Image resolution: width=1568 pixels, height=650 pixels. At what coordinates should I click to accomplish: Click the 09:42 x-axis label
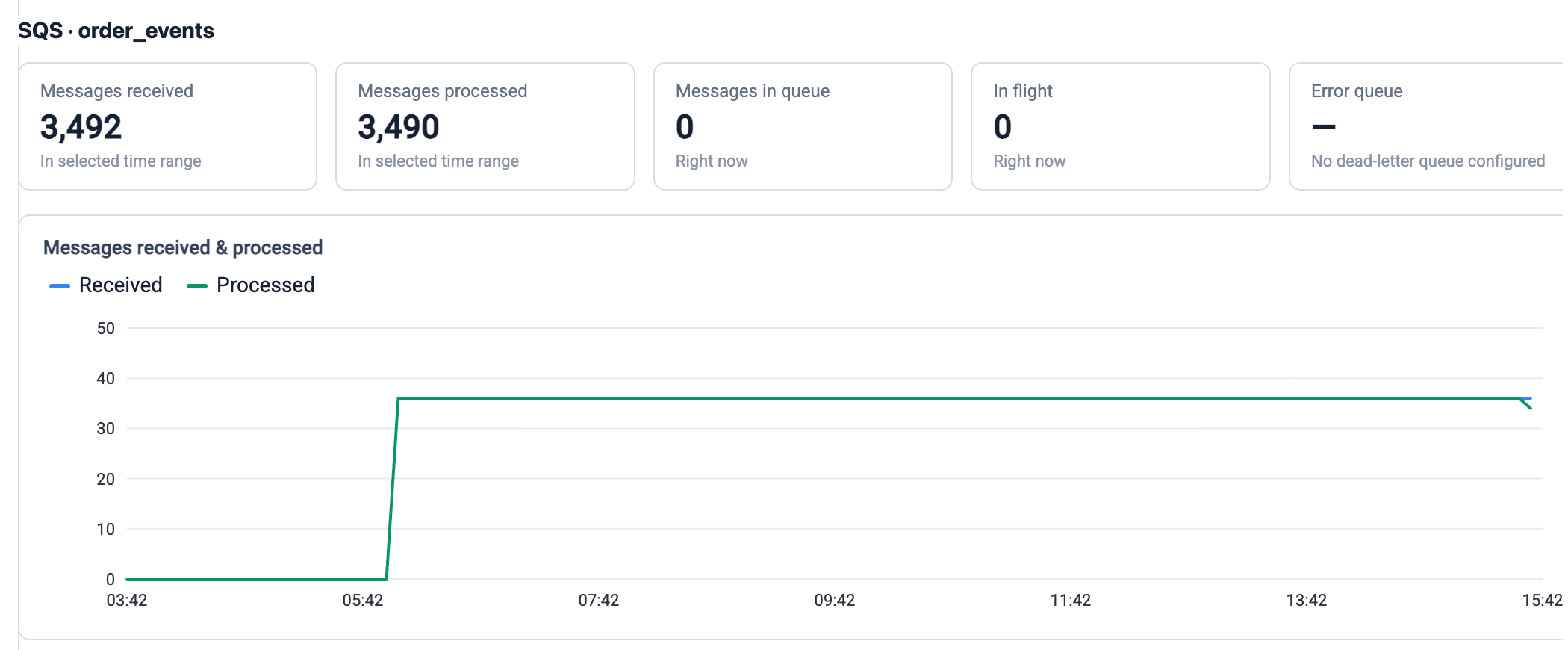point(835,600)
